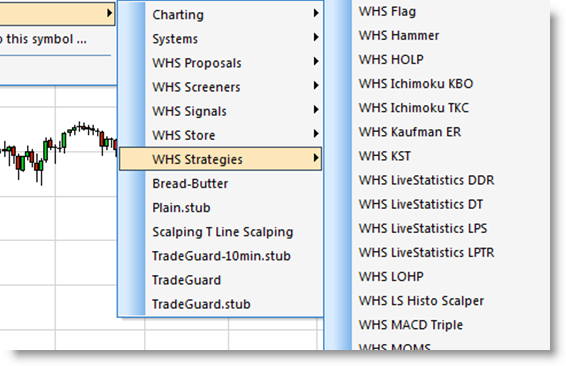Choose WHS LiveStatistics DDR

point(426,180)
